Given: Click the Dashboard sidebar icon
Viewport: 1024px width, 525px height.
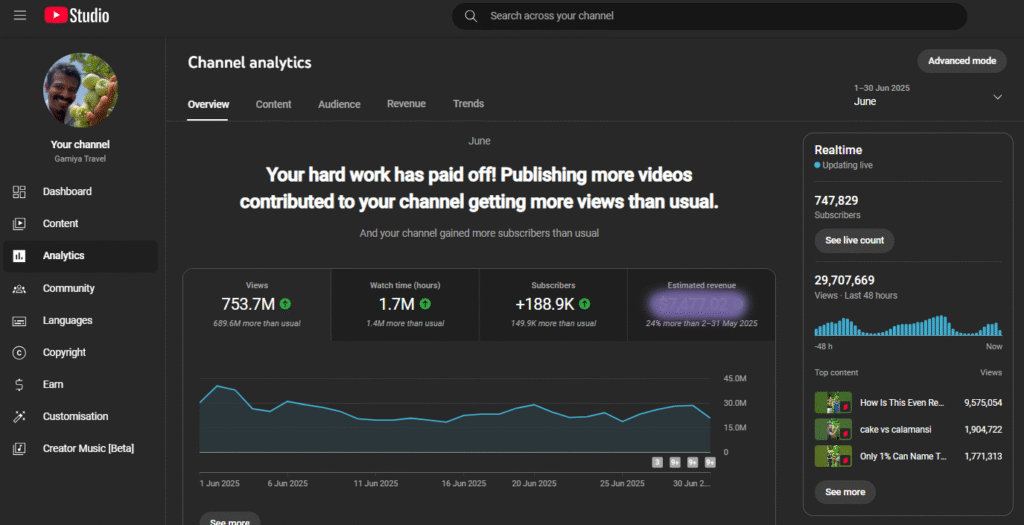Looking at the screenshot, I should pyautogui.click(x=19, y=192).
